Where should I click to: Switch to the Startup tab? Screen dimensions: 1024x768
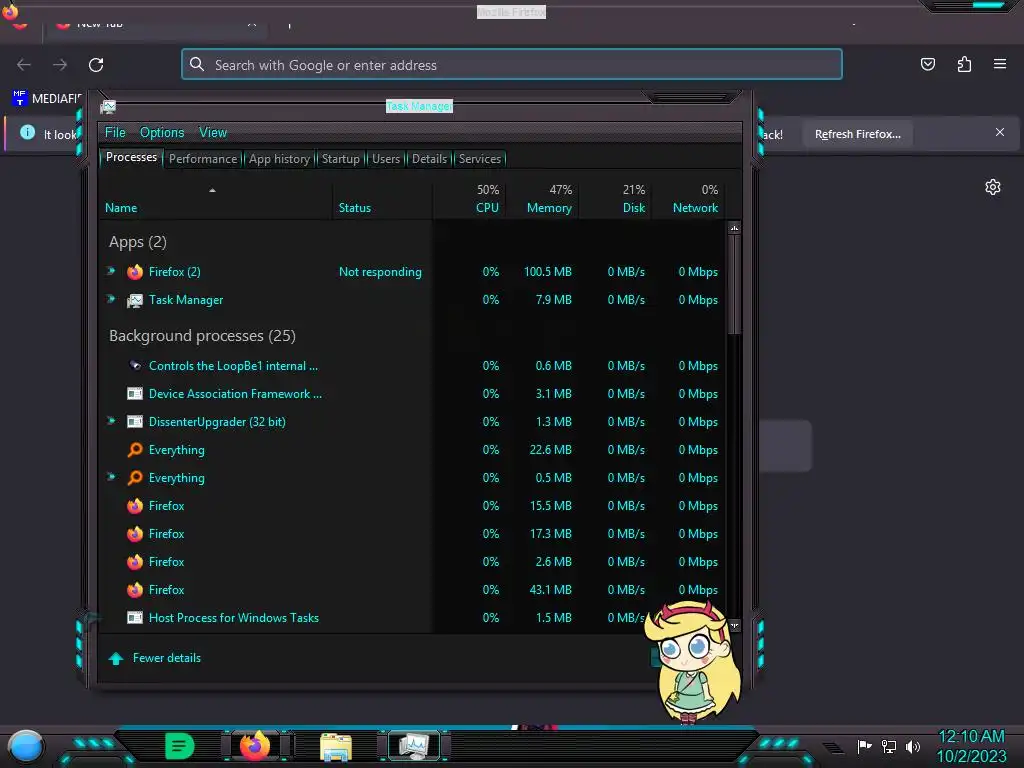pos(340,159)
